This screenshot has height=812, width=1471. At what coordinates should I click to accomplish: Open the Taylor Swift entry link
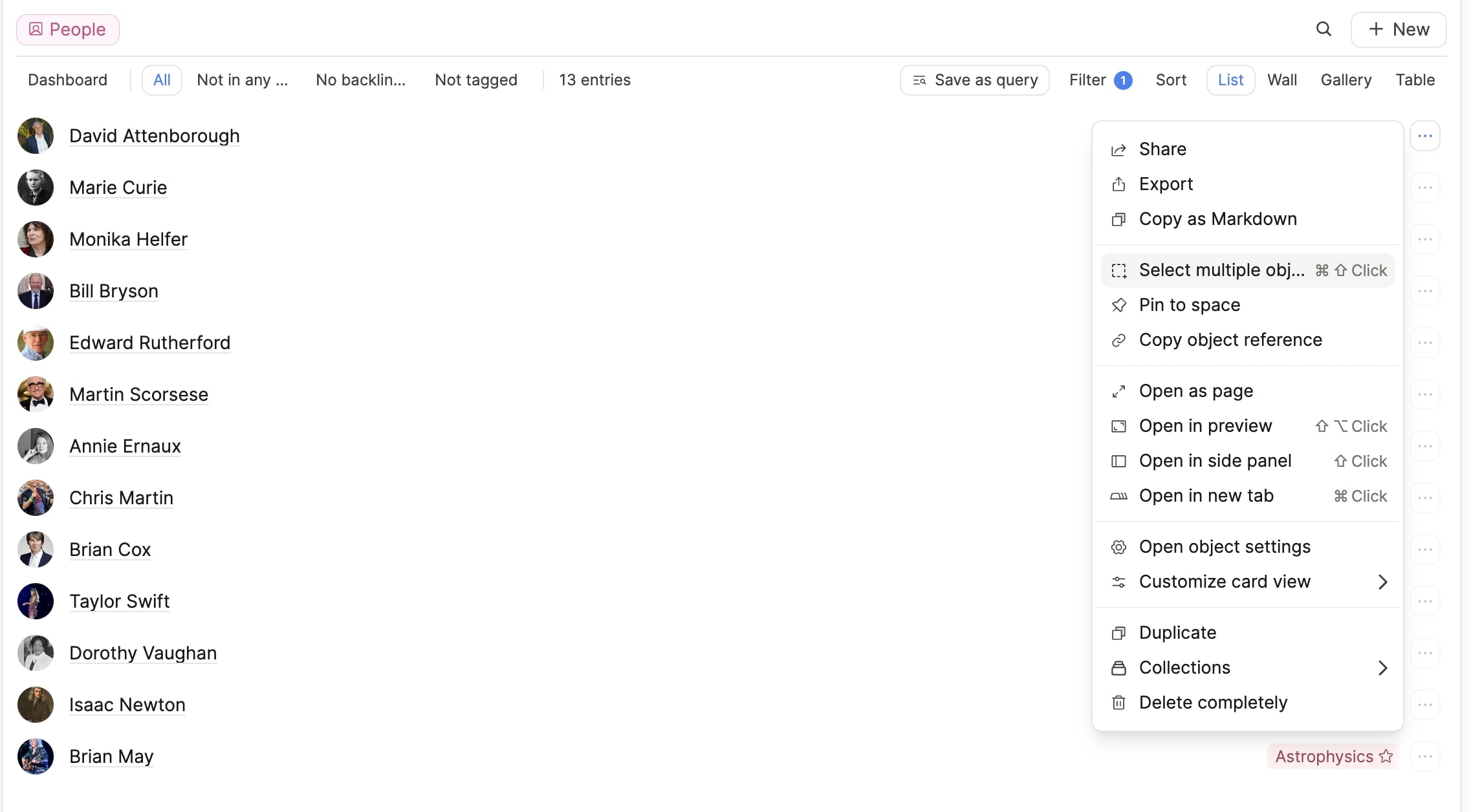119,601
